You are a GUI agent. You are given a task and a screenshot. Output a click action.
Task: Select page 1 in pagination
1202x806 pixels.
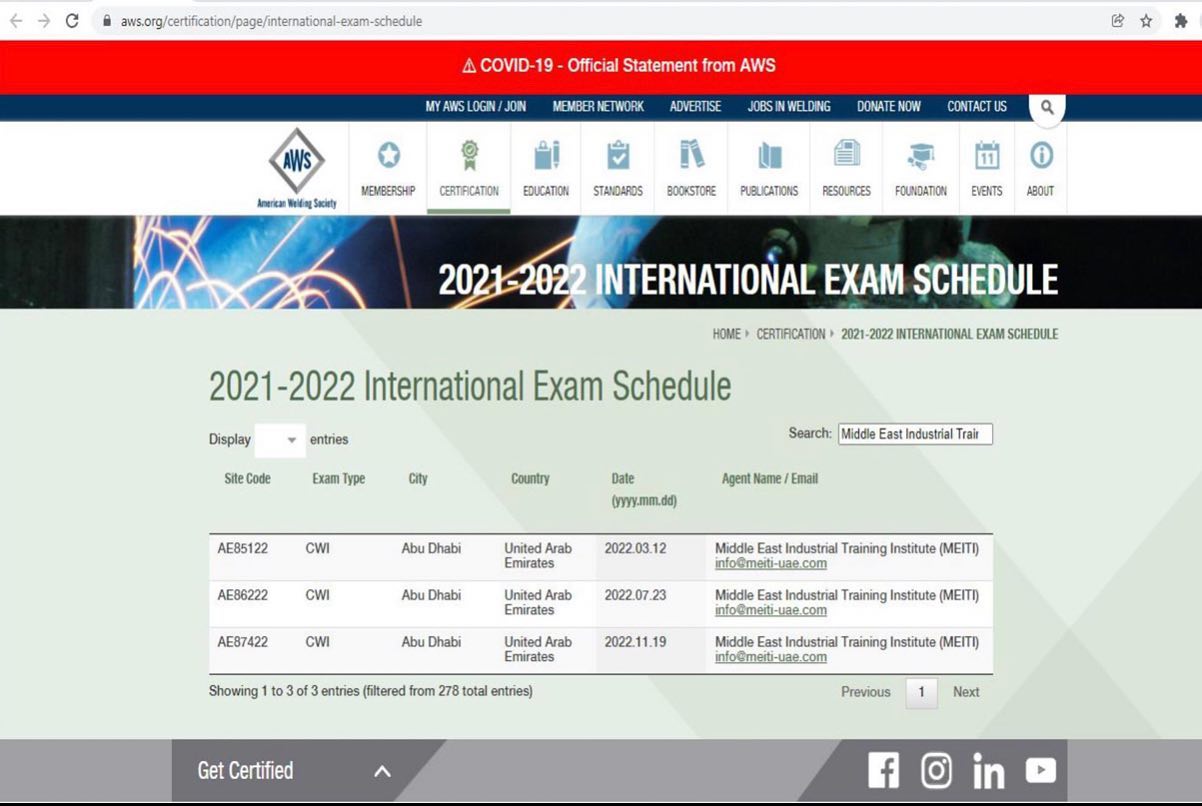922,692
